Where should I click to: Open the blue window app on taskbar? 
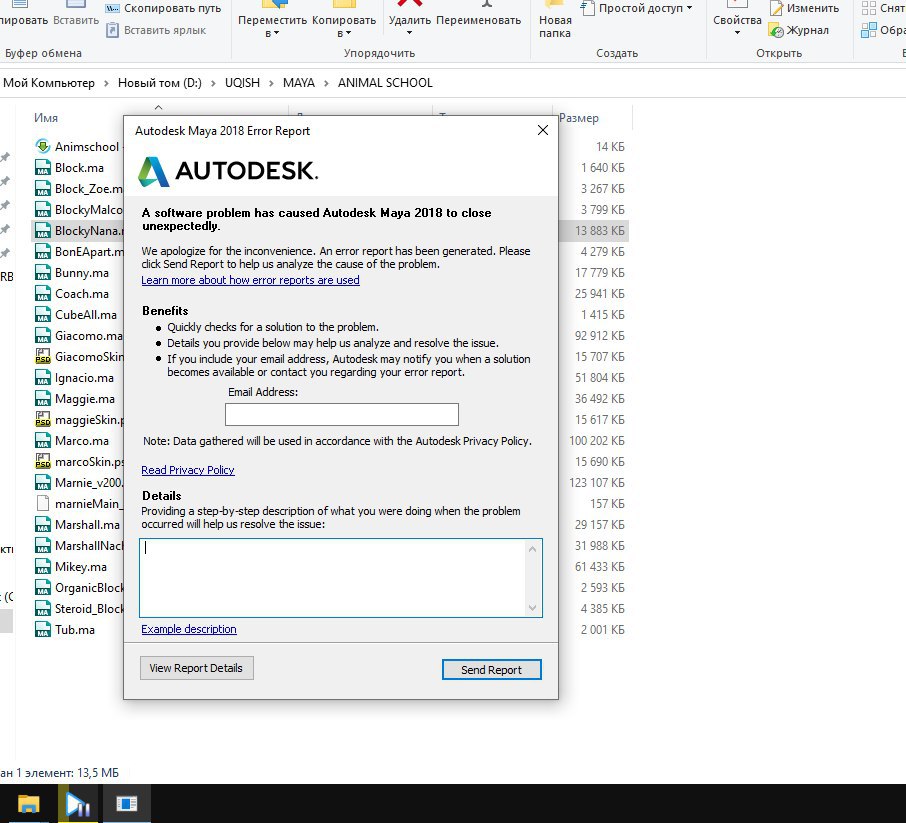click(x=127, y=804)
